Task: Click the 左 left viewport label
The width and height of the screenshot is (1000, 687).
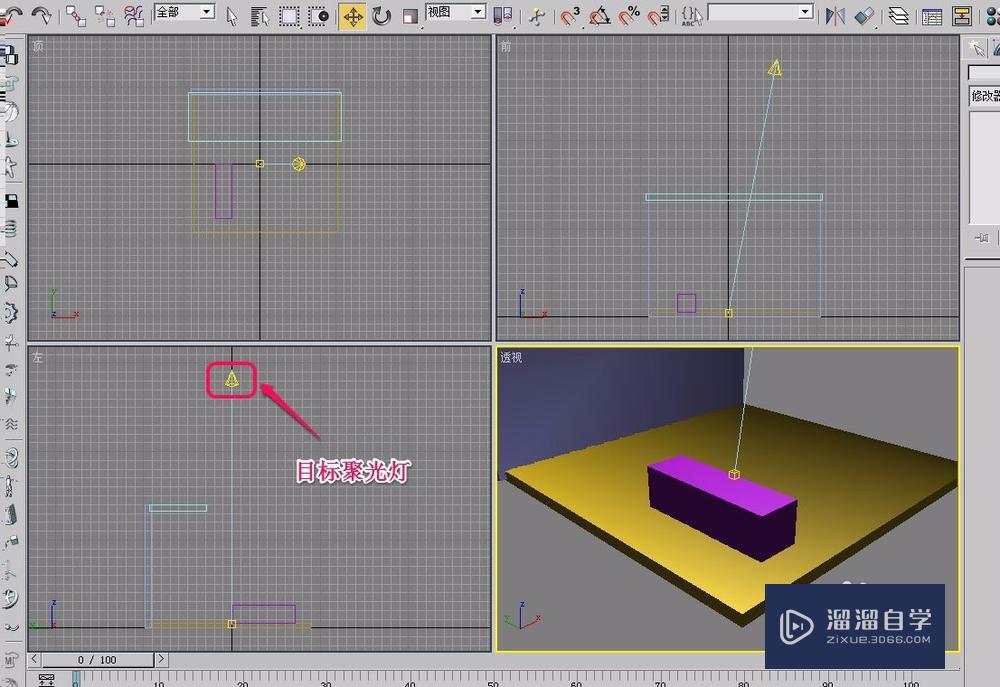Action: point(38,357)
